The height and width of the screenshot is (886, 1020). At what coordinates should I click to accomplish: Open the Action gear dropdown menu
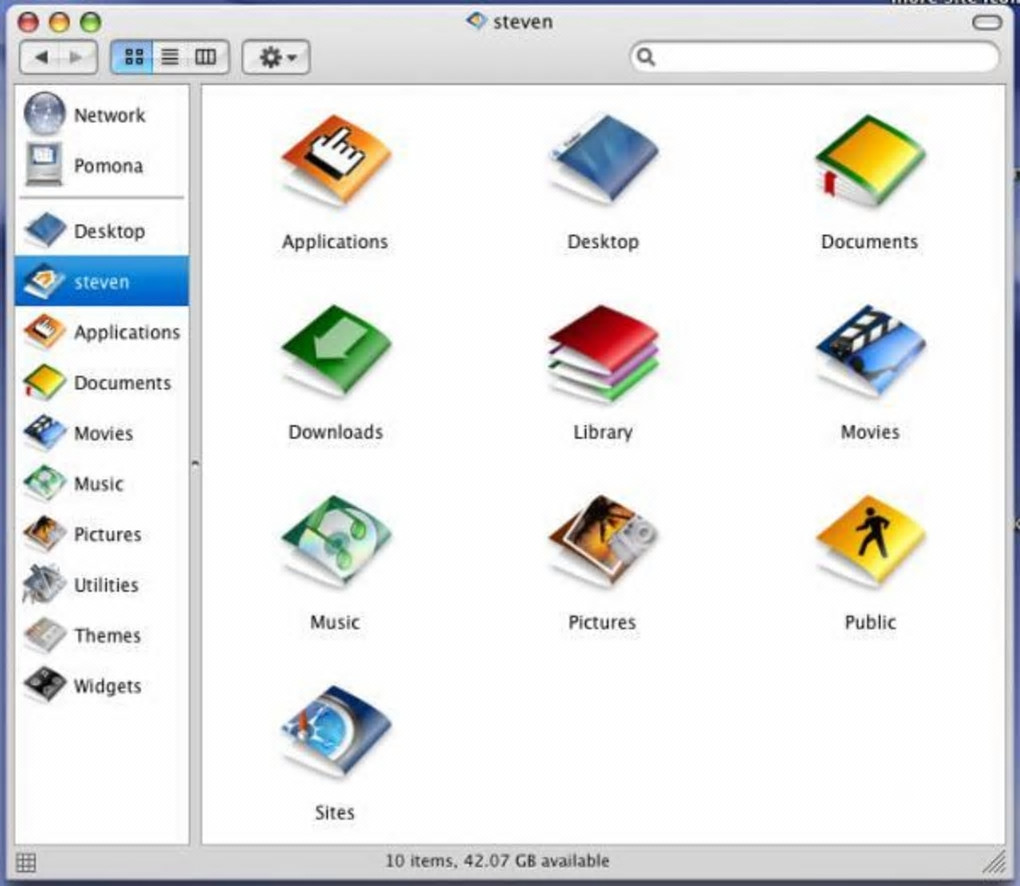276,57
